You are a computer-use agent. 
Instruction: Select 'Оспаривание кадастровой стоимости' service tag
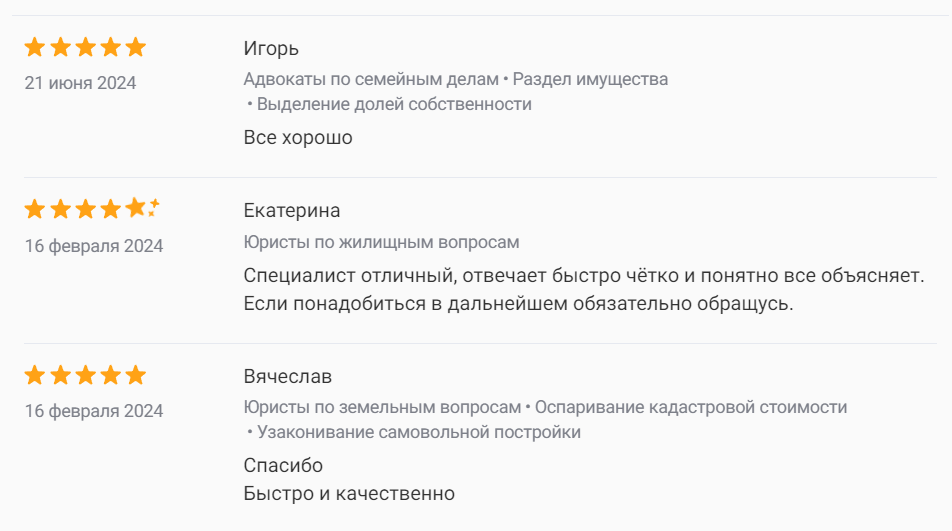pos(691,407)
